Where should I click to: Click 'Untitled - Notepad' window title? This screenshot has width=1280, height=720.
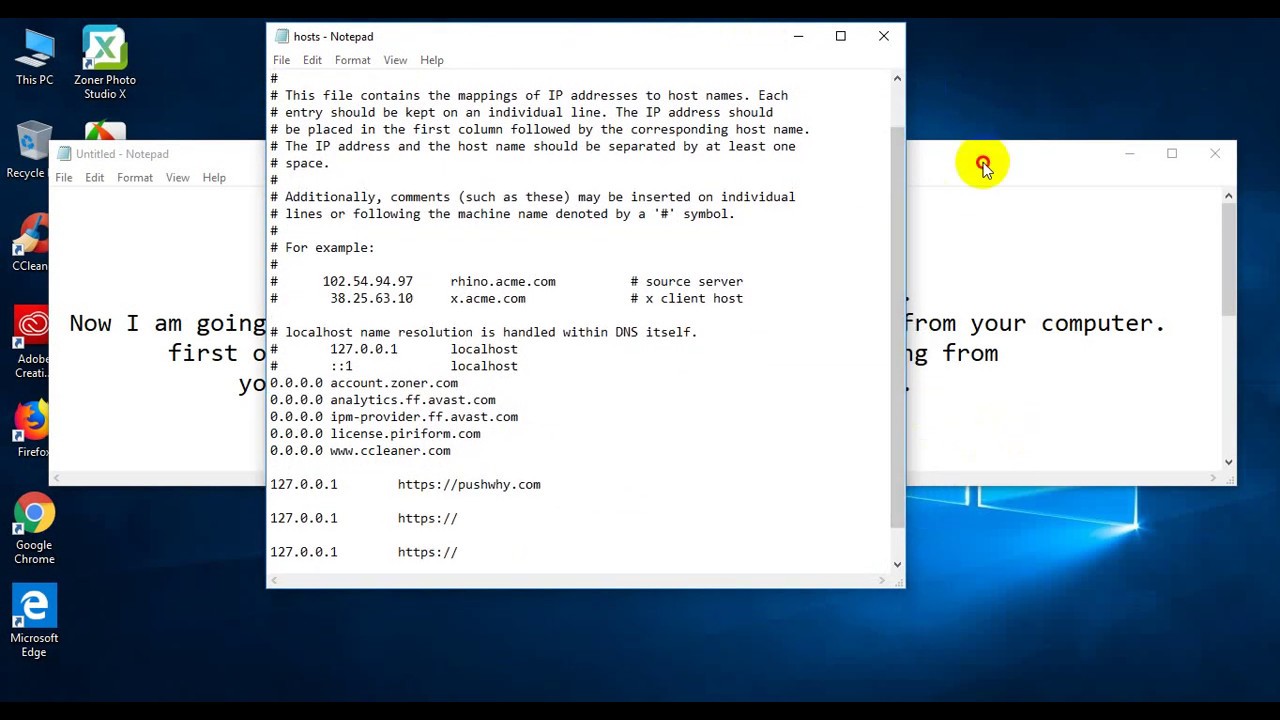pyautogui.click(x=122, y=154)
